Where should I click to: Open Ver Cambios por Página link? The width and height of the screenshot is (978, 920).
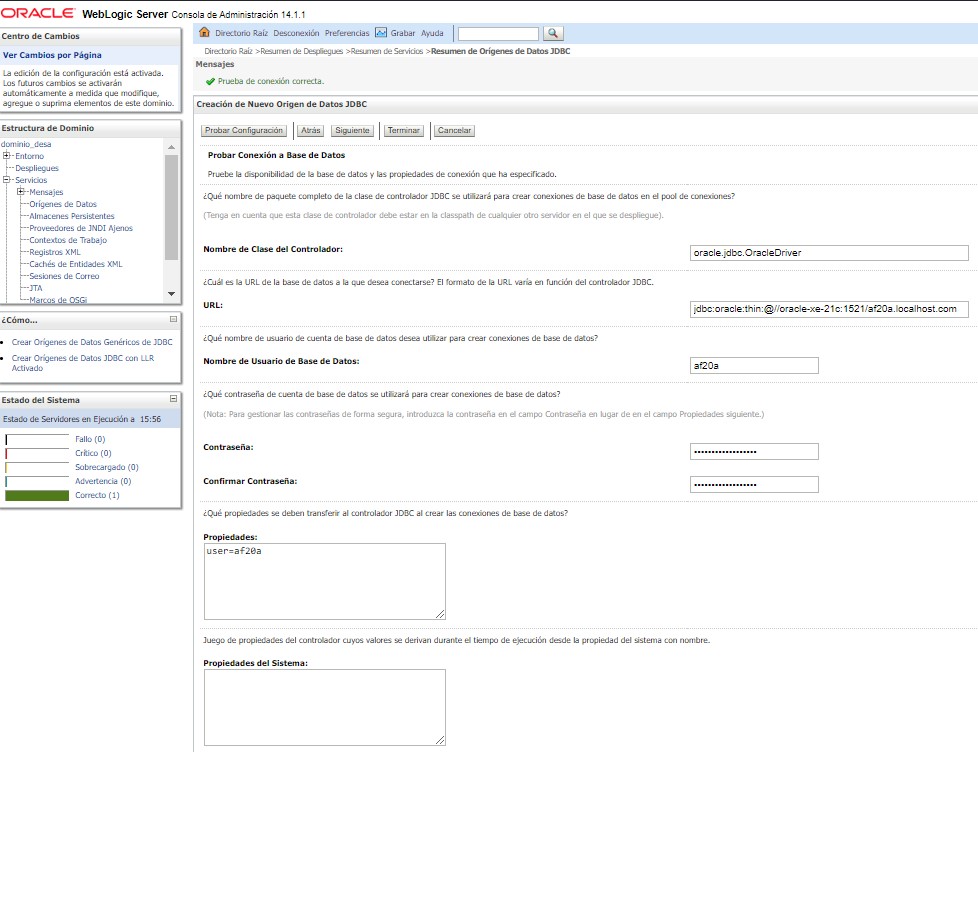pyautogui.click(x=52, y=55)
